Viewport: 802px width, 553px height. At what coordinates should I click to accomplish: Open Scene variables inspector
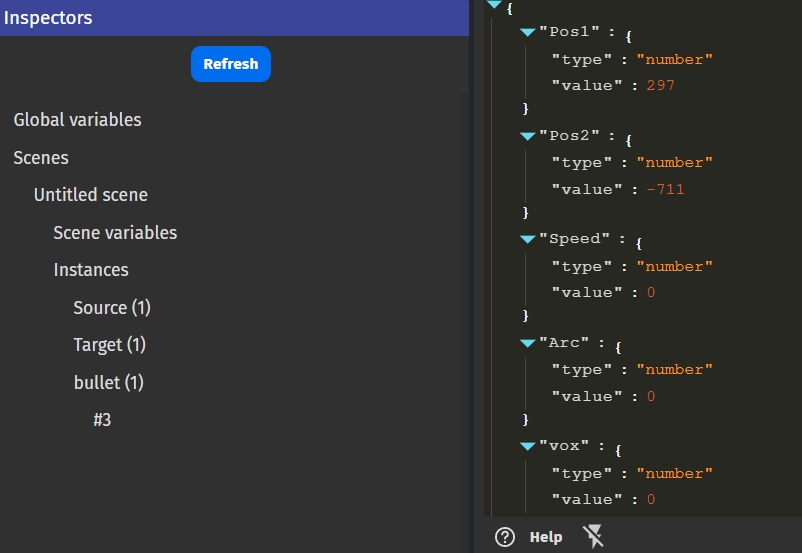(115, 233)
